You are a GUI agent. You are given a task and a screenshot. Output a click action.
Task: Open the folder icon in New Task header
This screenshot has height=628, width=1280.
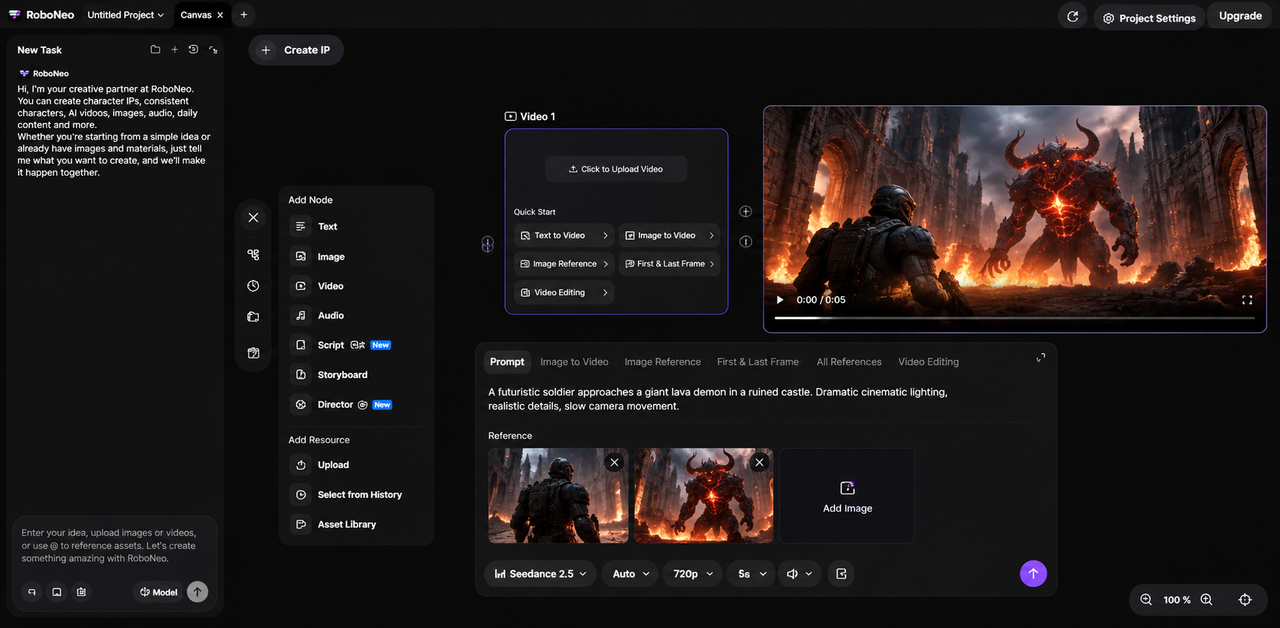coord(155,49)
